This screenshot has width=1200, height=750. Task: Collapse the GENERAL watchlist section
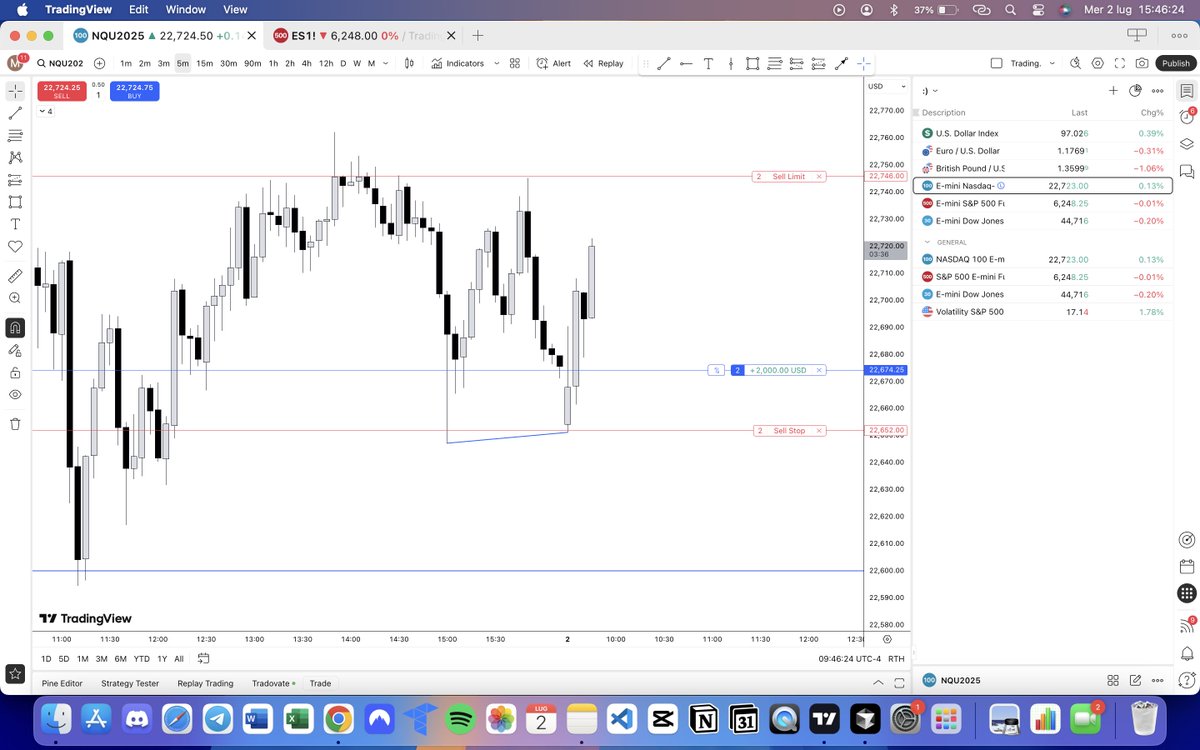927,242
